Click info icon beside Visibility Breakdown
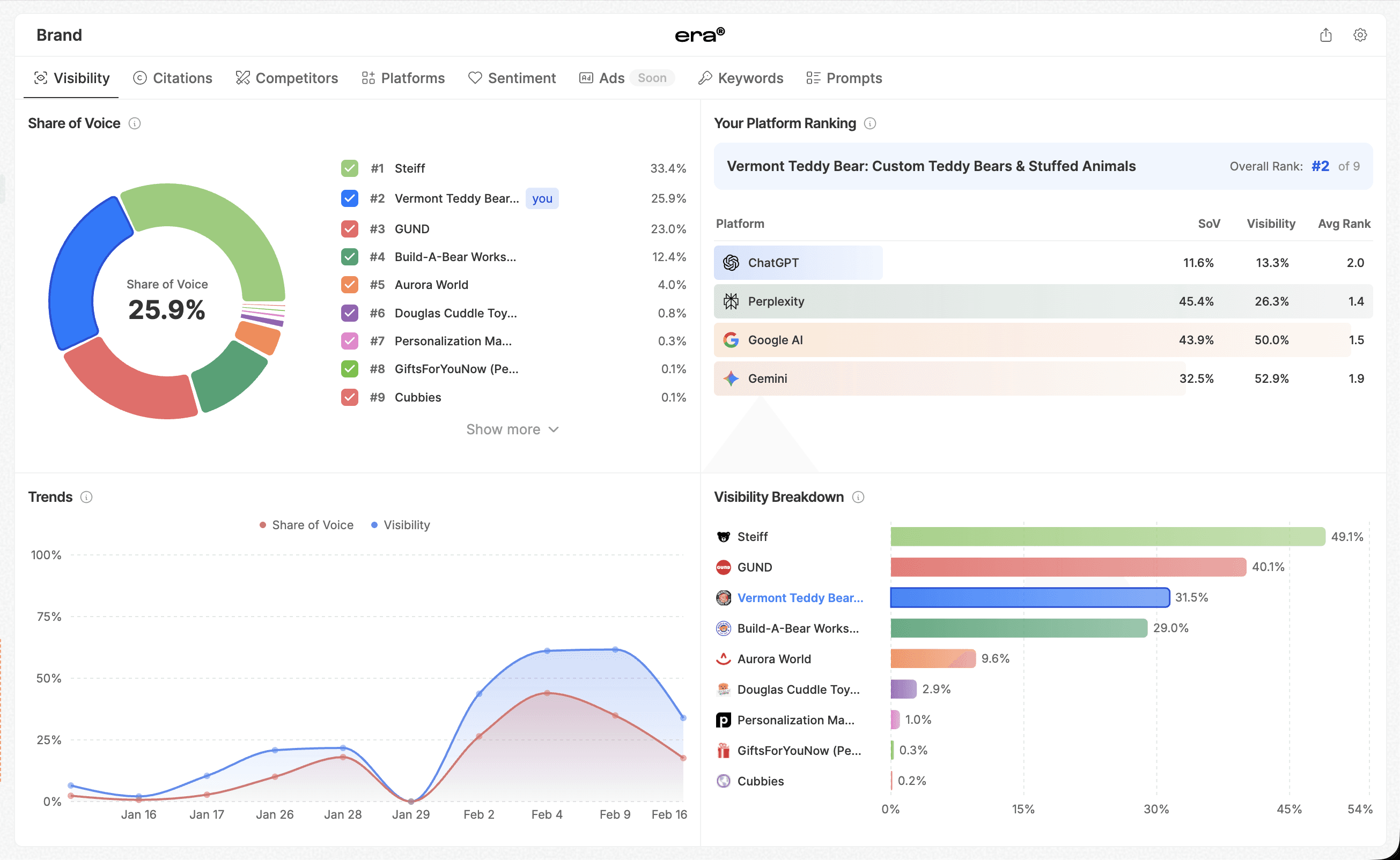The image size is (1400, 860). (x=858, y=497)
